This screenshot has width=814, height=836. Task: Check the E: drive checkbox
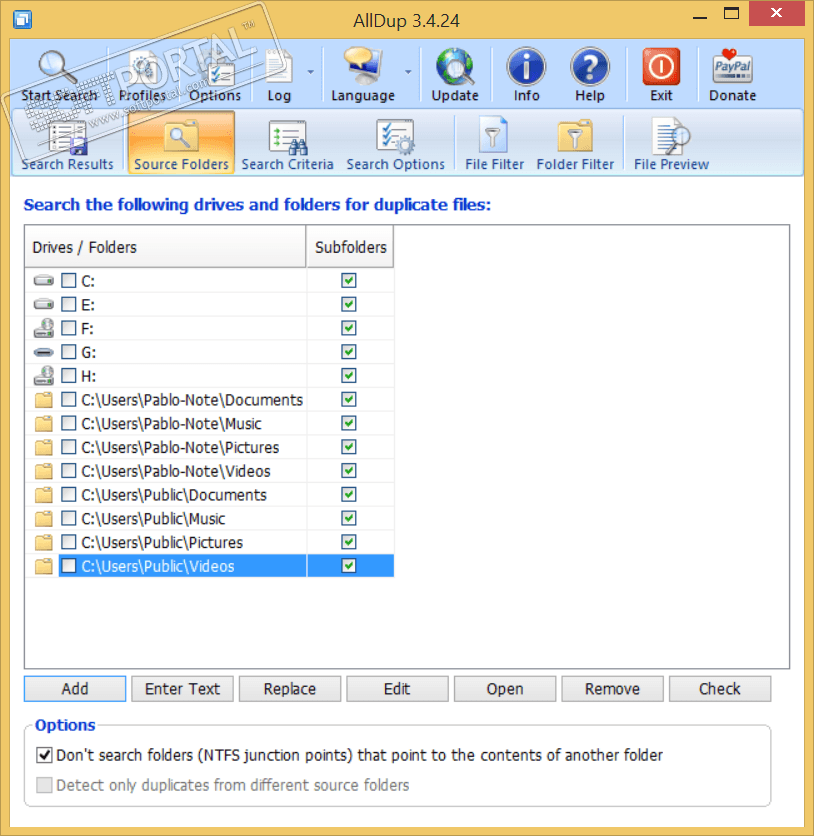[68, 304]
